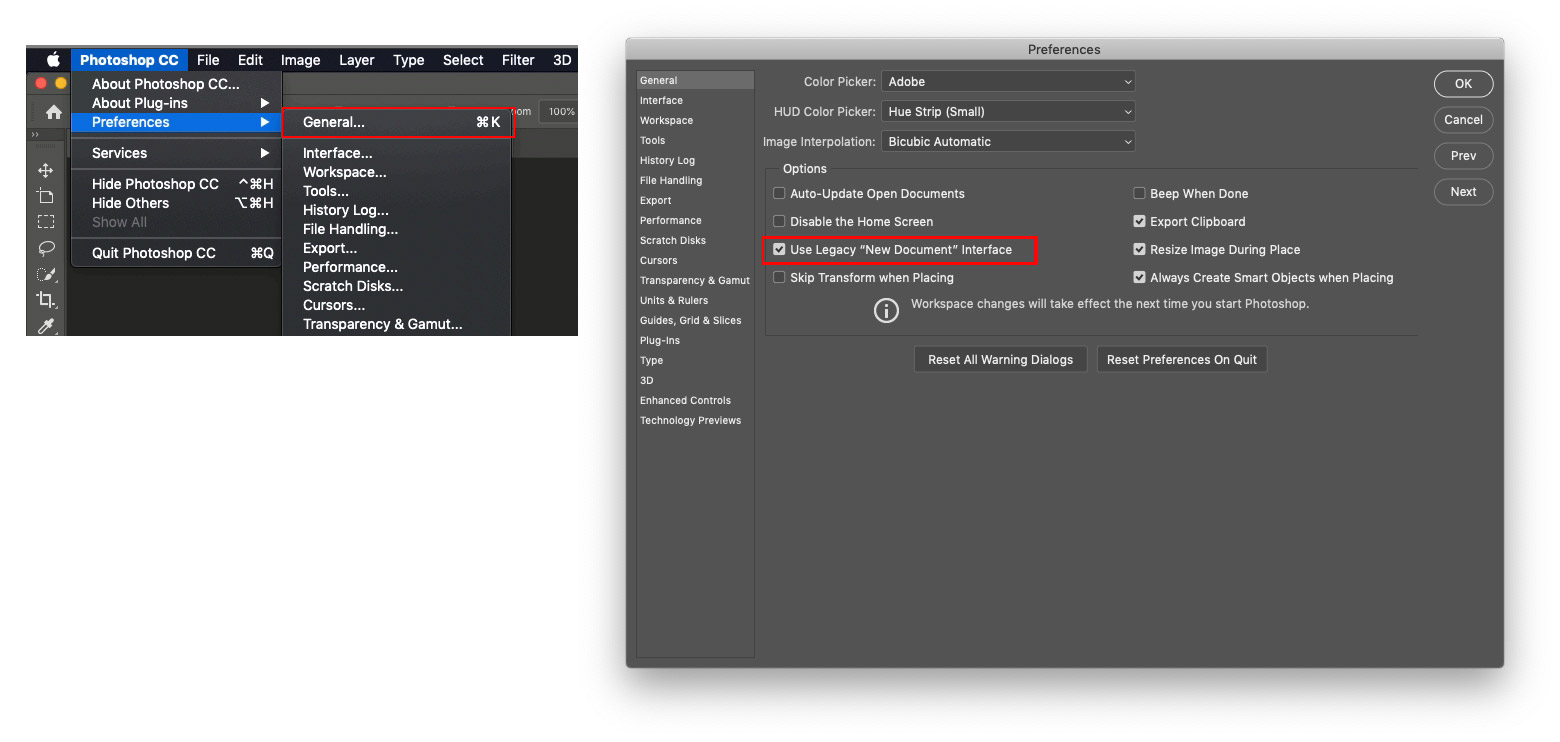1560x742 pixels.
Task: Open the Edit menu
Action: pyautogui.click(x=250, y=60)
